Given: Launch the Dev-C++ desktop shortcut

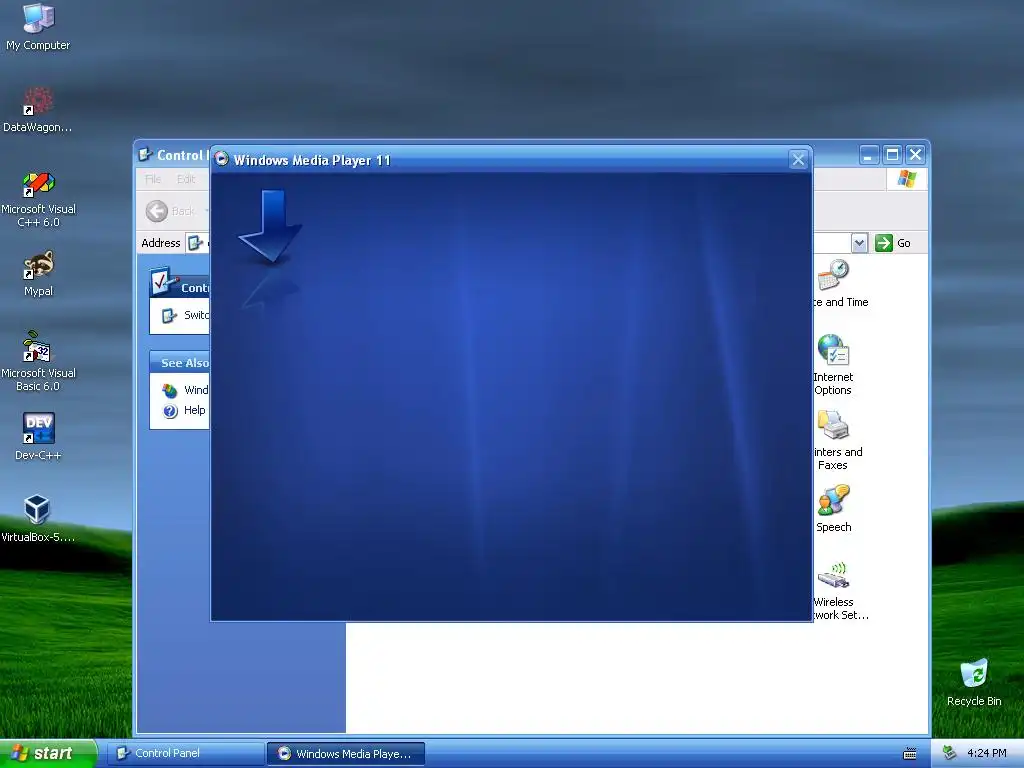Looking at the screenshot, I should tap(38, 436).
